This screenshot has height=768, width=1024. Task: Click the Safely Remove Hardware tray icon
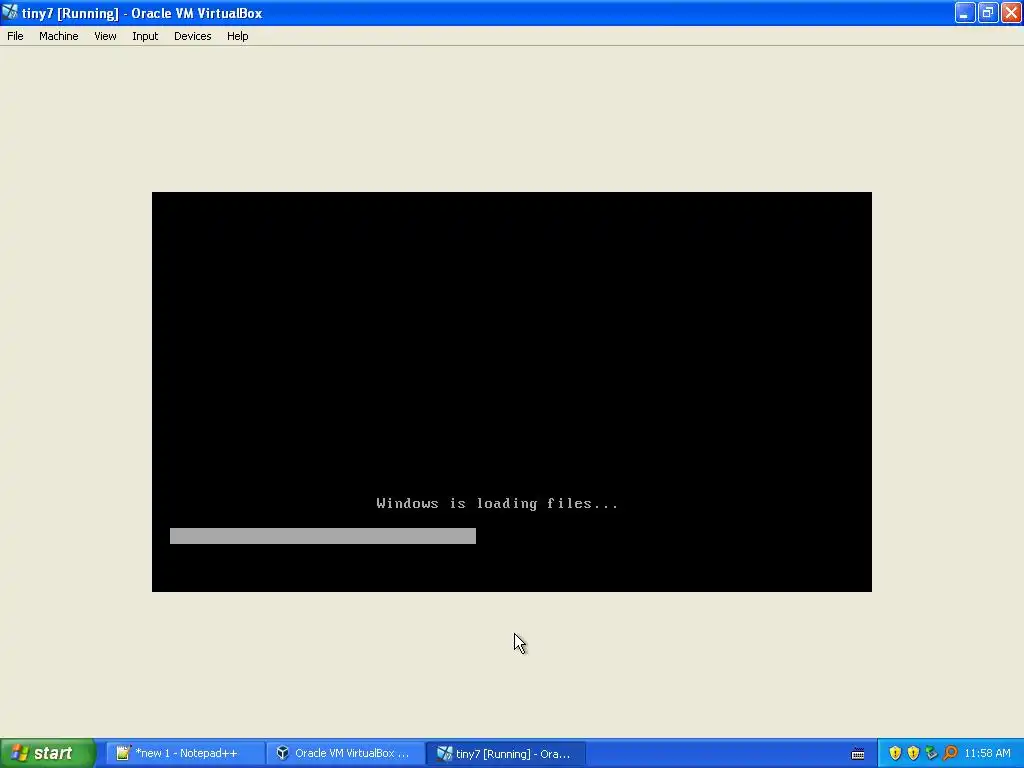tap(931, 753)
